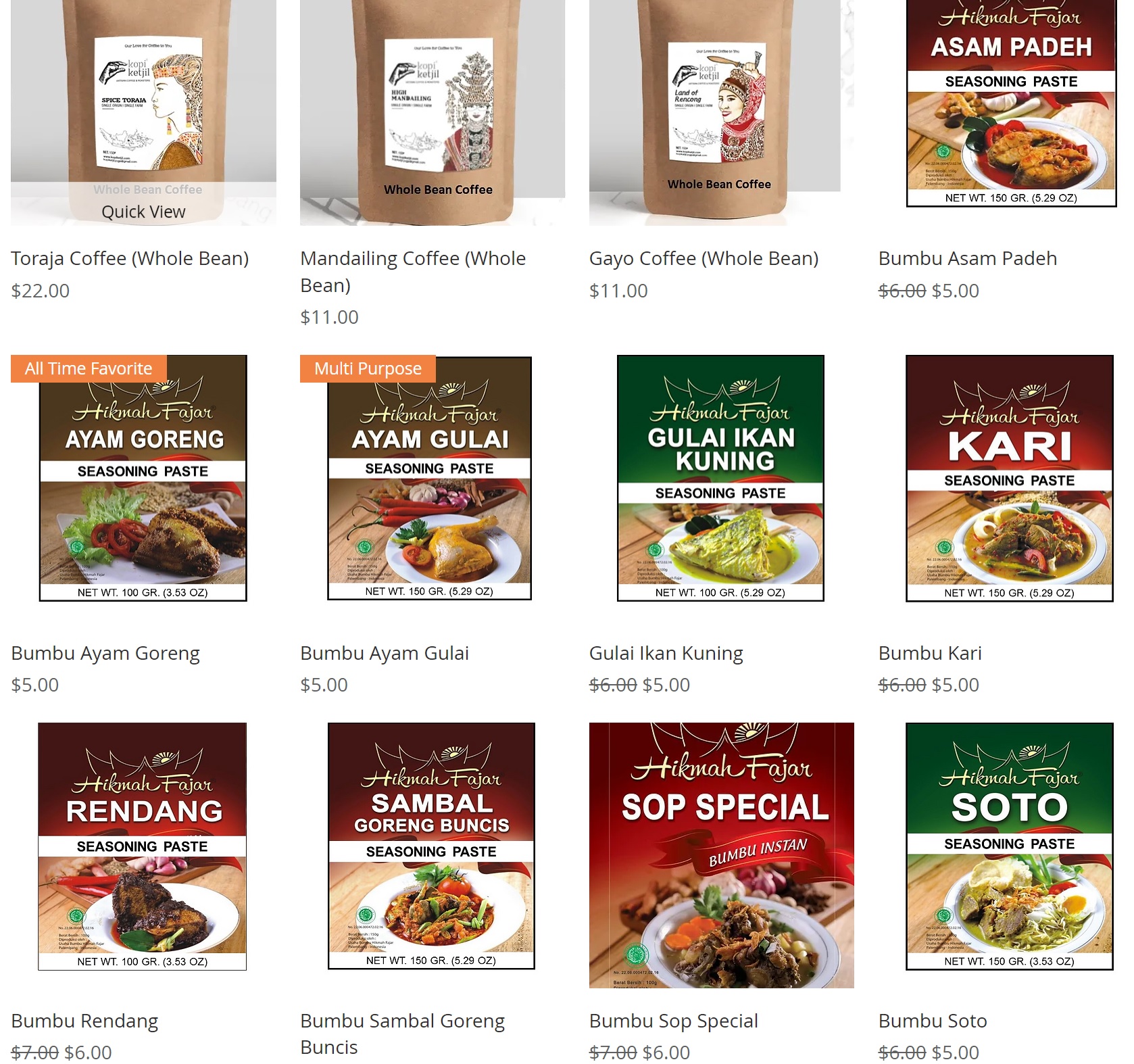
Task: View the Gulai Ikan Kuning package image
Action: 720,478
